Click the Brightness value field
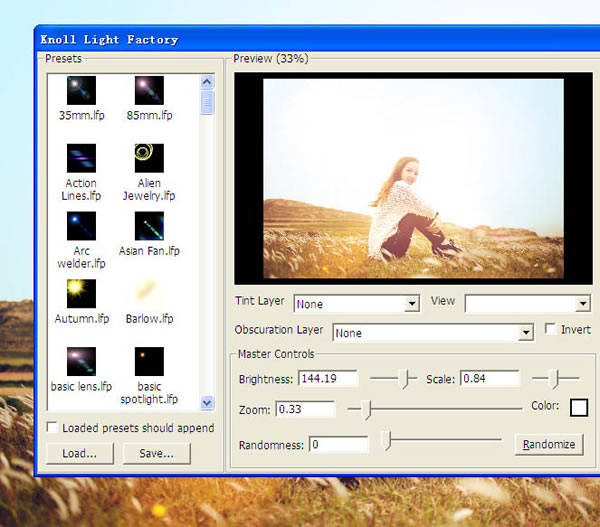This screenshot has width=600, height=527. click(x=327, y=379)
